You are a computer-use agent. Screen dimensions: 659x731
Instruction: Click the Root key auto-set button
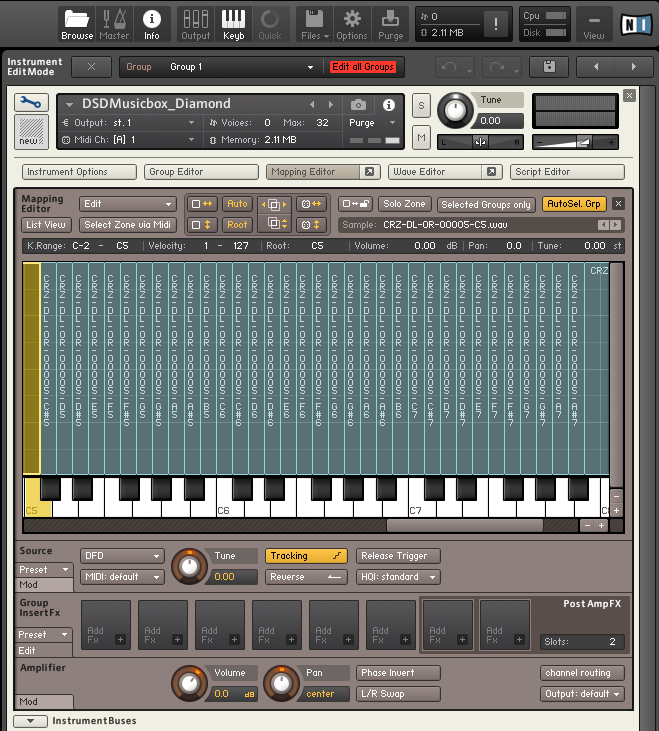[x=237, y=225]
